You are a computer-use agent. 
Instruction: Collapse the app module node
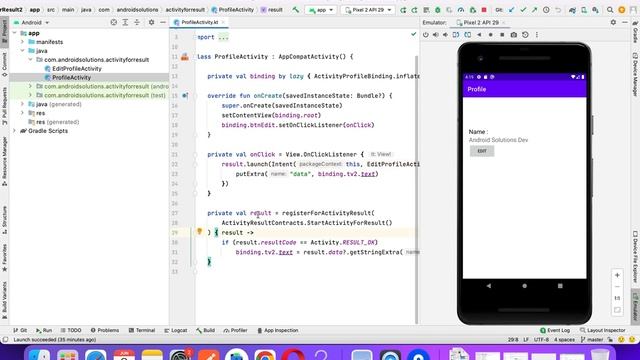(x=15, y=33)
